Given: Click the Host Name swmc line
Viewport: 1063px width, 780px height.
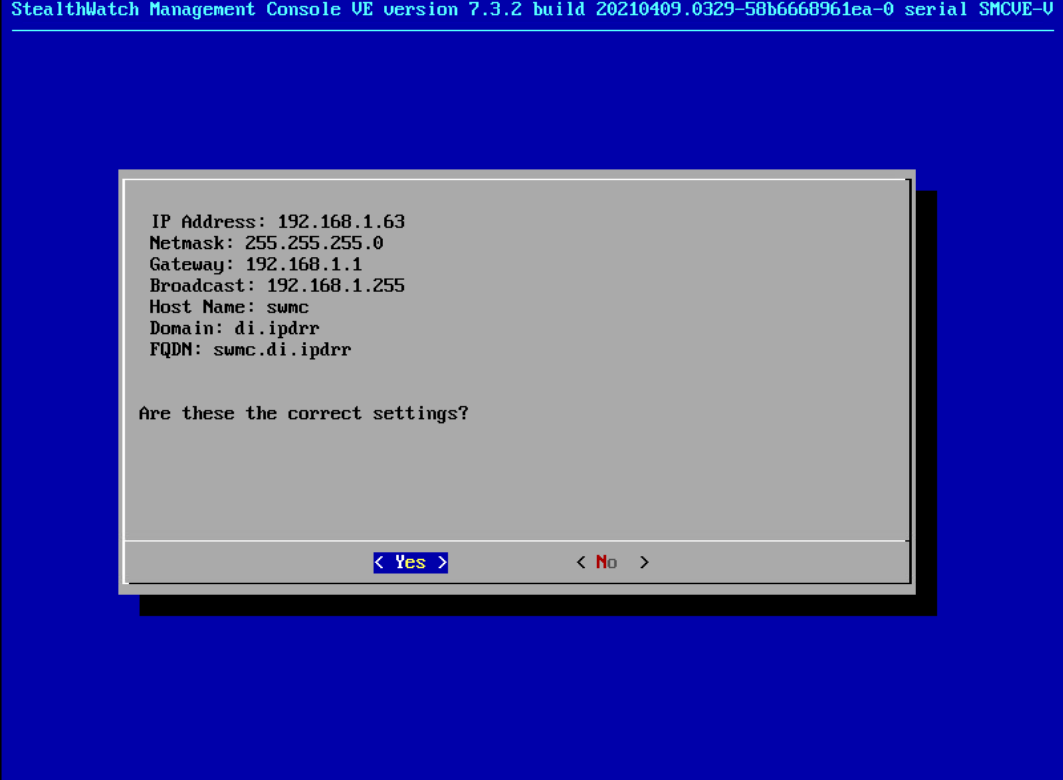Looking at the screenshot, I should click(229, 307).
